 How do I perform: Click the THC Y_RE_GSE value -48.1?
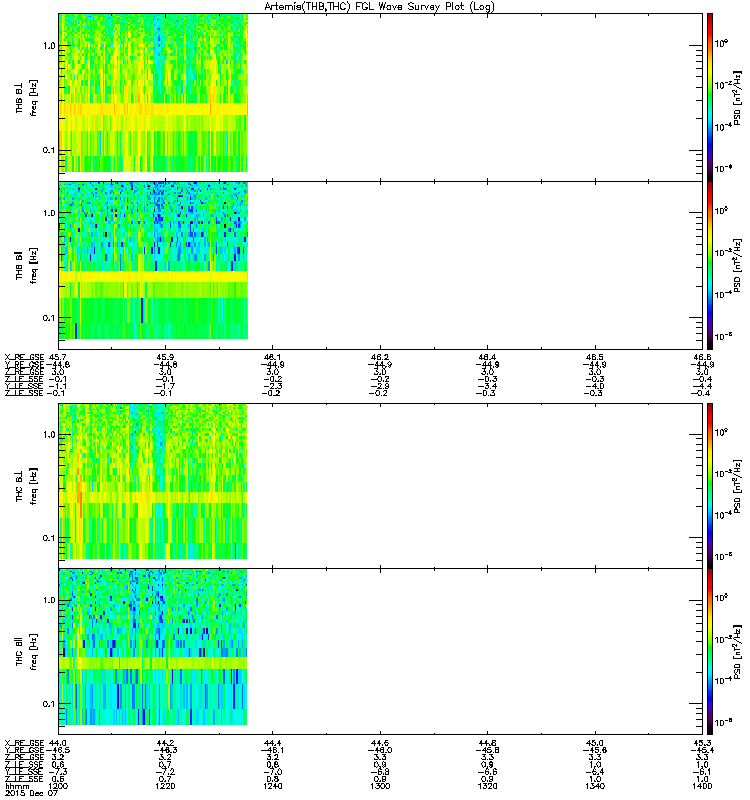coord(272,751)
